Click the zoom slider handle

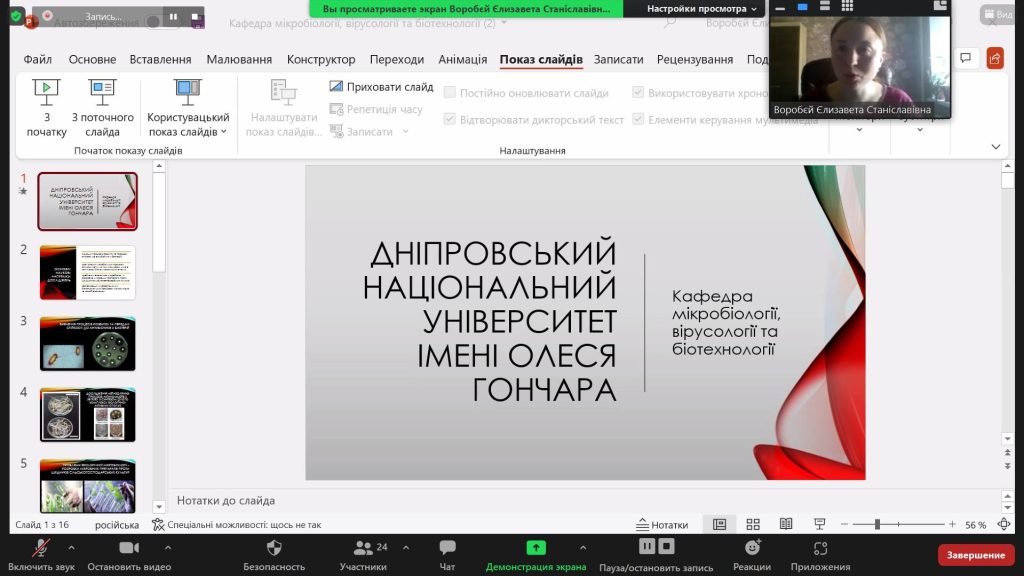[877, 524]
